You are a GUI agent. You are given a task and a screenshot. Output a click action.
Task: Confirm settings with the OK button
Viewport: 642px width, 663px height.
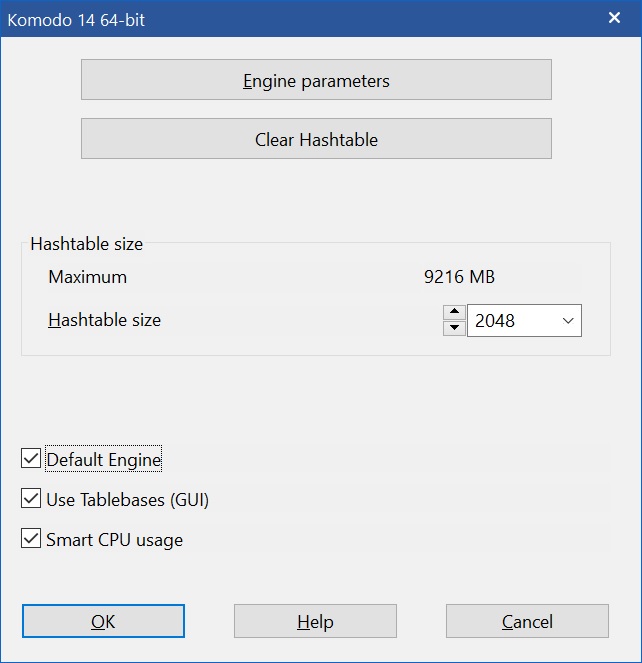click(x=103, y=621)
